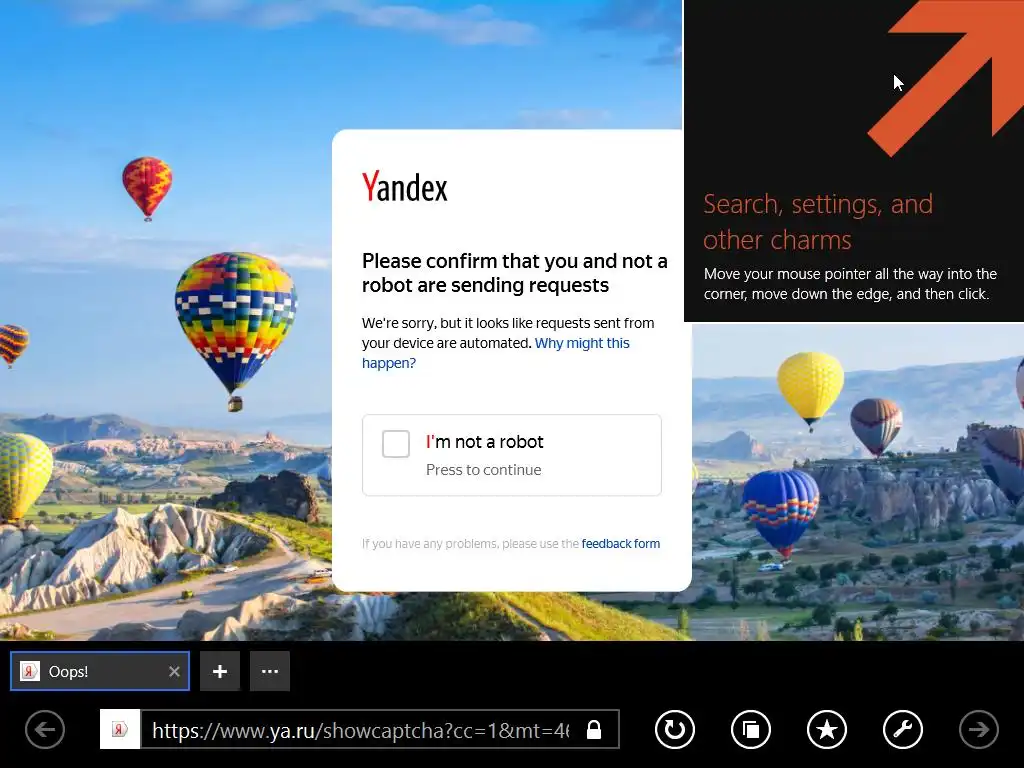1024x768 pixels.
Task: Reload the page using the refresh icon
Action: click(x=675, y=729)
